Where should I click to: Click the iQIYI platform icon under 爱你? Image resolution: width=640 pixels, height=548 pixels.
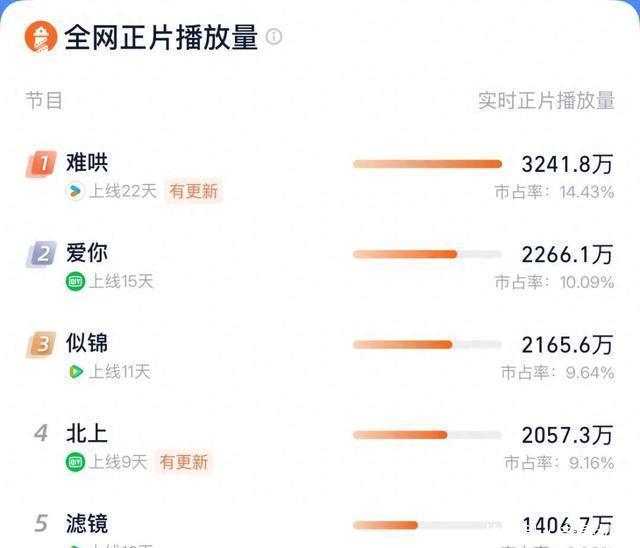pyautogui.click(x=75, y=282)
